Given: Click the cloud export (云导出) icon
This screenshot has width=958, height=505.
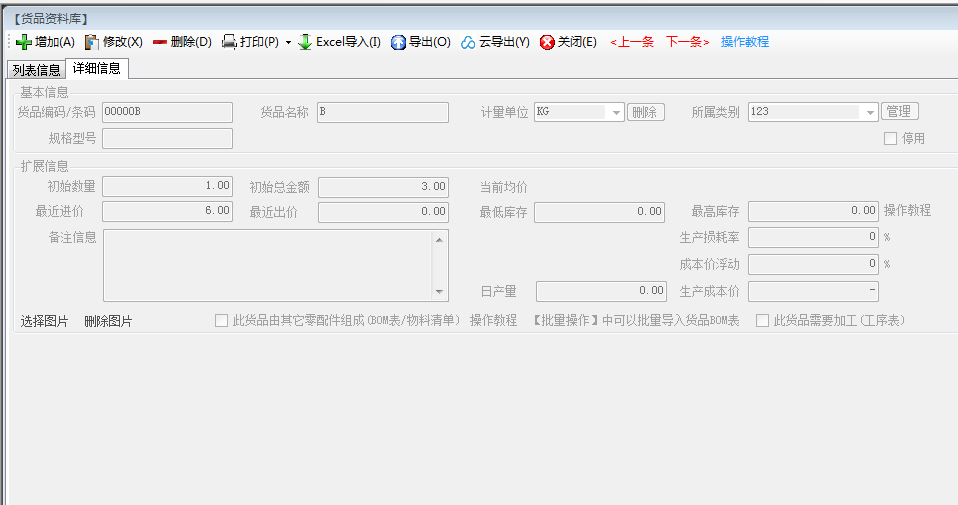Looking at the screenshot, I should pyautogui.click(x=468, y=42).
